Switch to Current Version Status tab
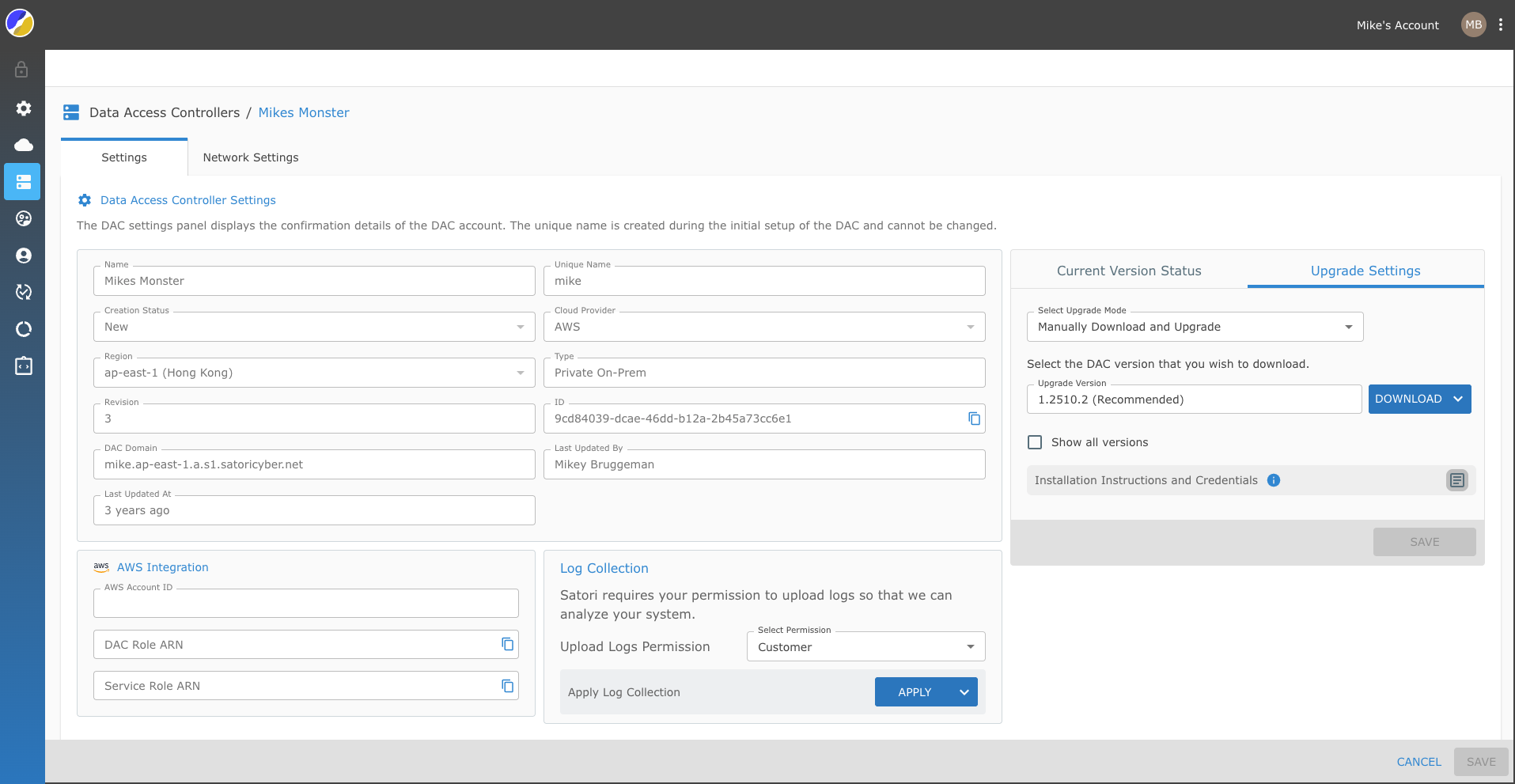 [1129, 271]
